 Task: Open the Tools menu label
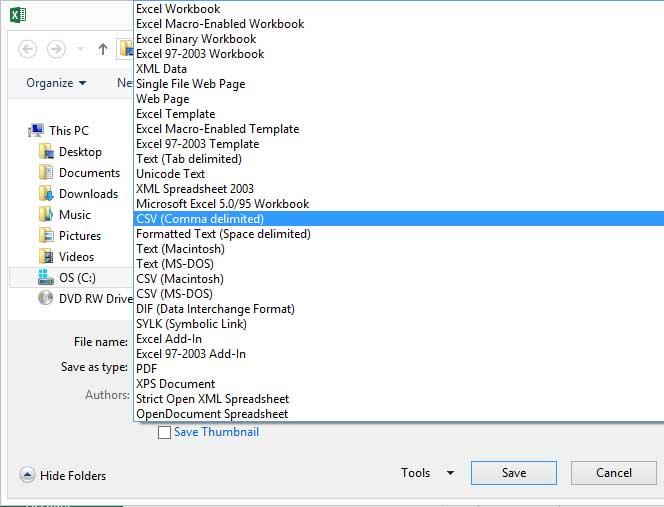point(415,473)
